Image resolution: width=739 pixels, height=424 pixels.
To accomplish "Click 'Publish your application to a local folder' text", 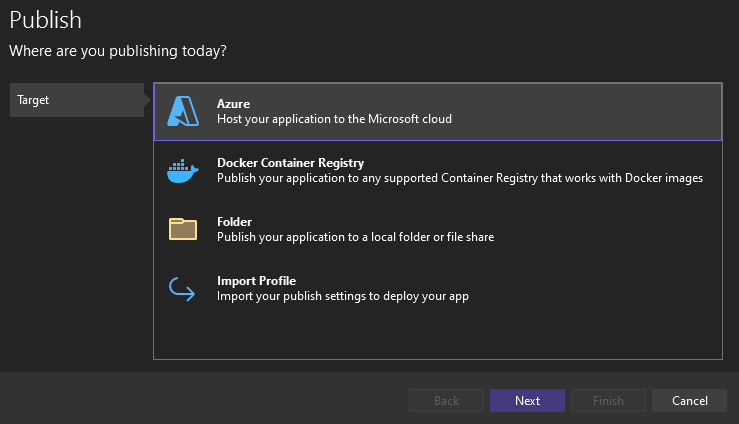I will (x=355, y=237).
